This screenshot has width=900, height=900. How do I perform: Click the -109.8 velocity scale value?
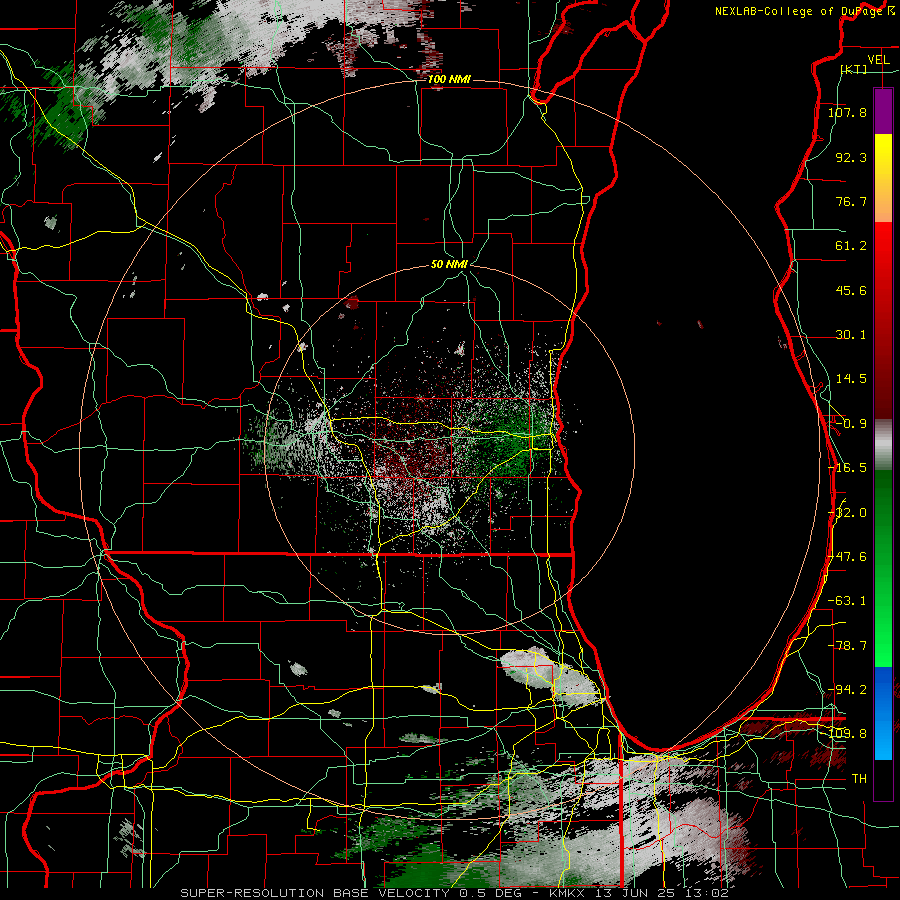coord(847,734)
